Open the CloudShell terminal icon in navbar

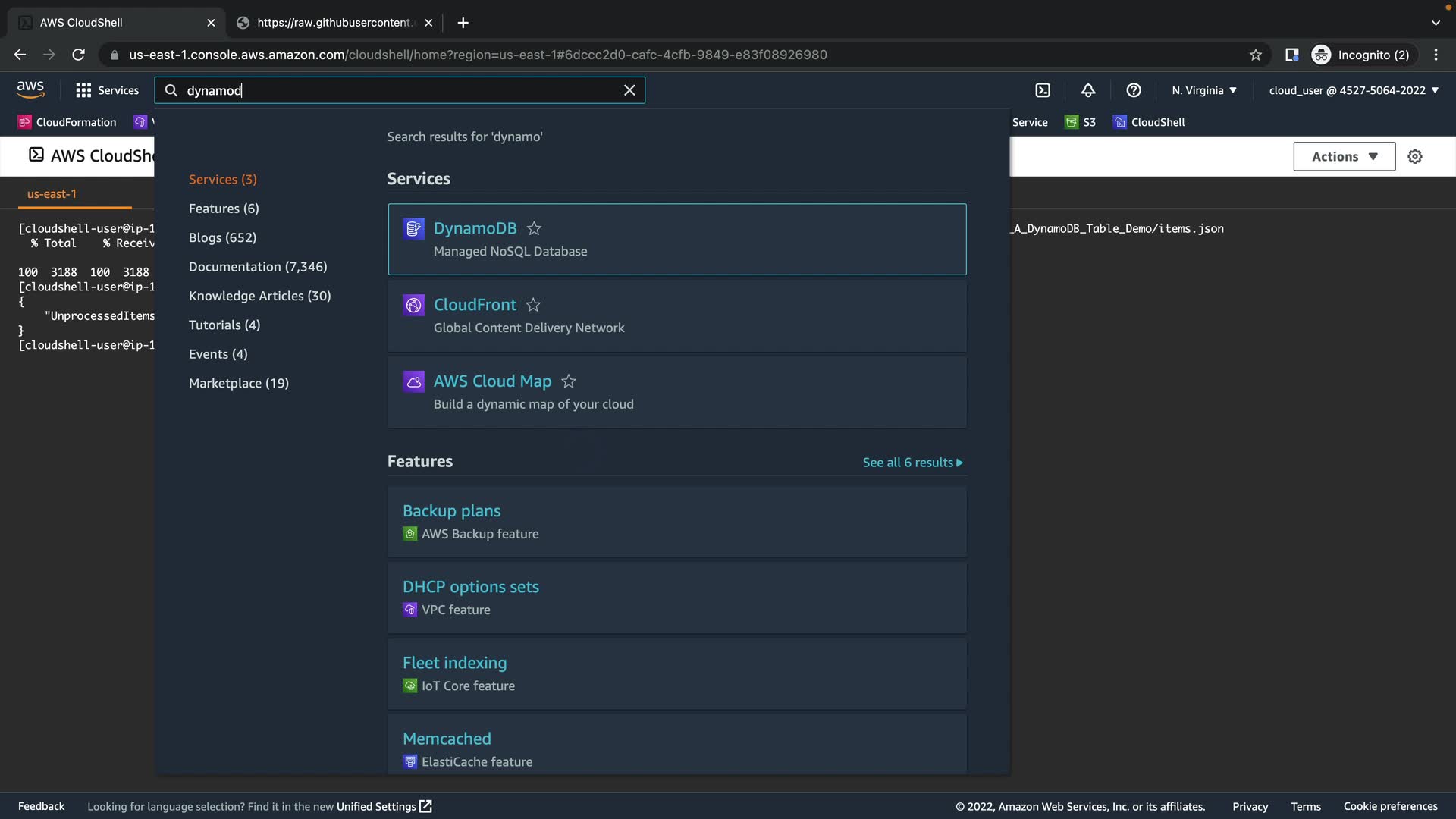pyautogui.click(x=1043, y=90)
